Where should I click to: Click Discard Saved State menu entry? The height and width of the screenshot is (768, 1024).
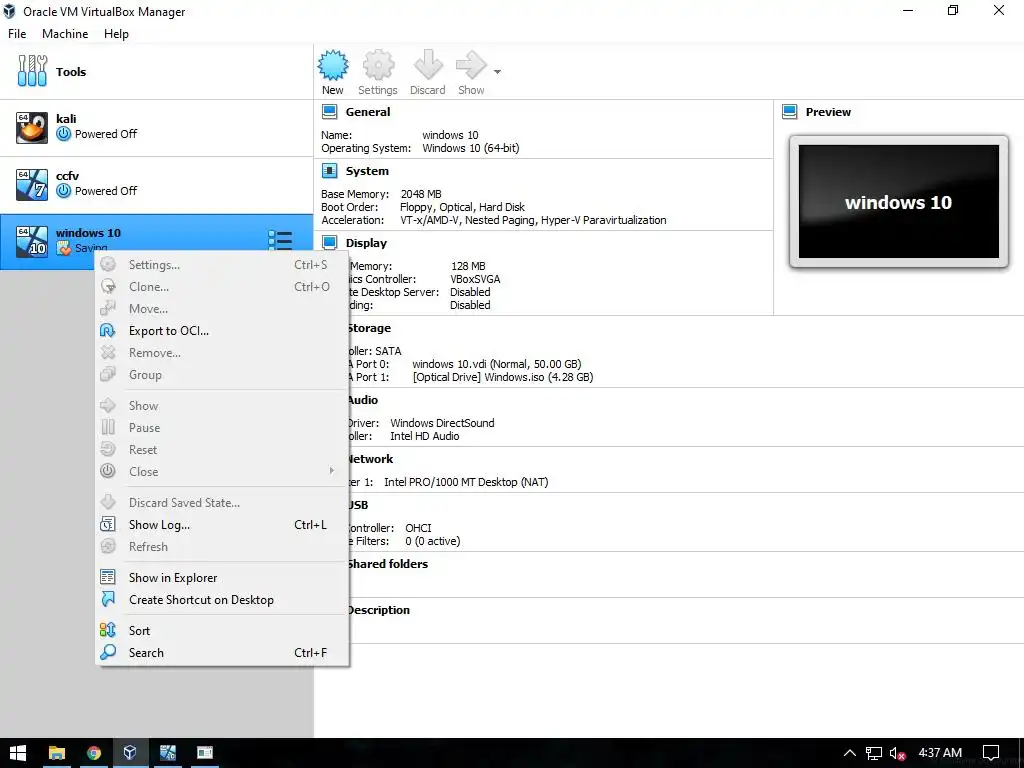(222, 502)
